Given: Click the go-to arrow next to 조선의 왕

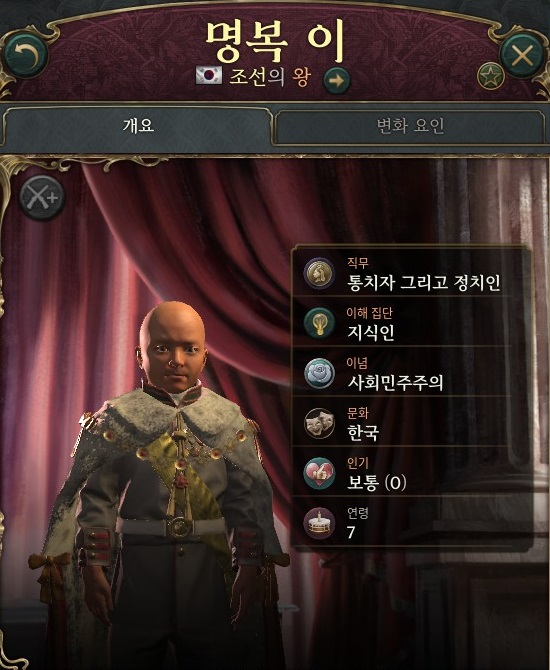Looking at the screenshot, I should pos(336,80).
